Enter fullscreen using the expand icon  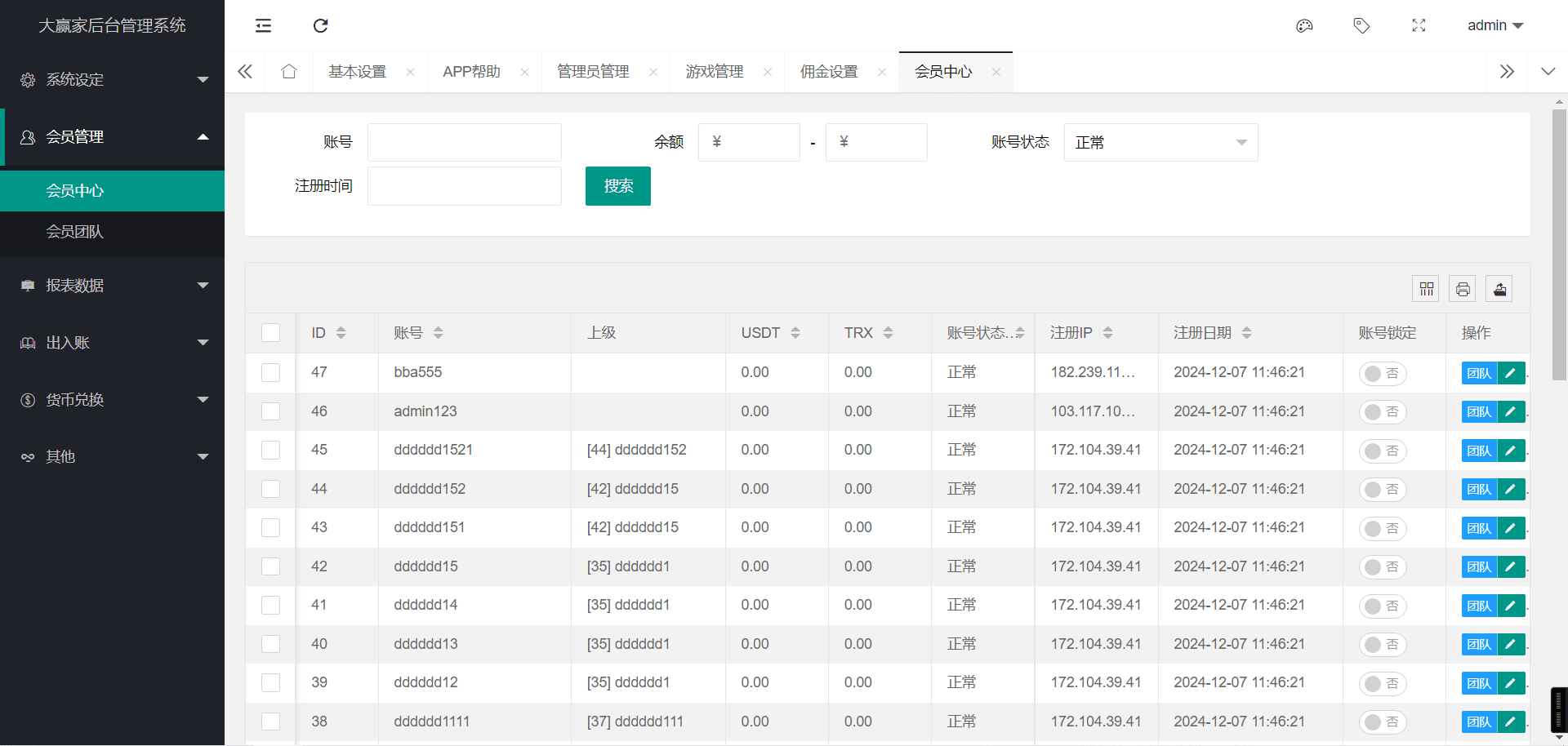(1419, 26)
